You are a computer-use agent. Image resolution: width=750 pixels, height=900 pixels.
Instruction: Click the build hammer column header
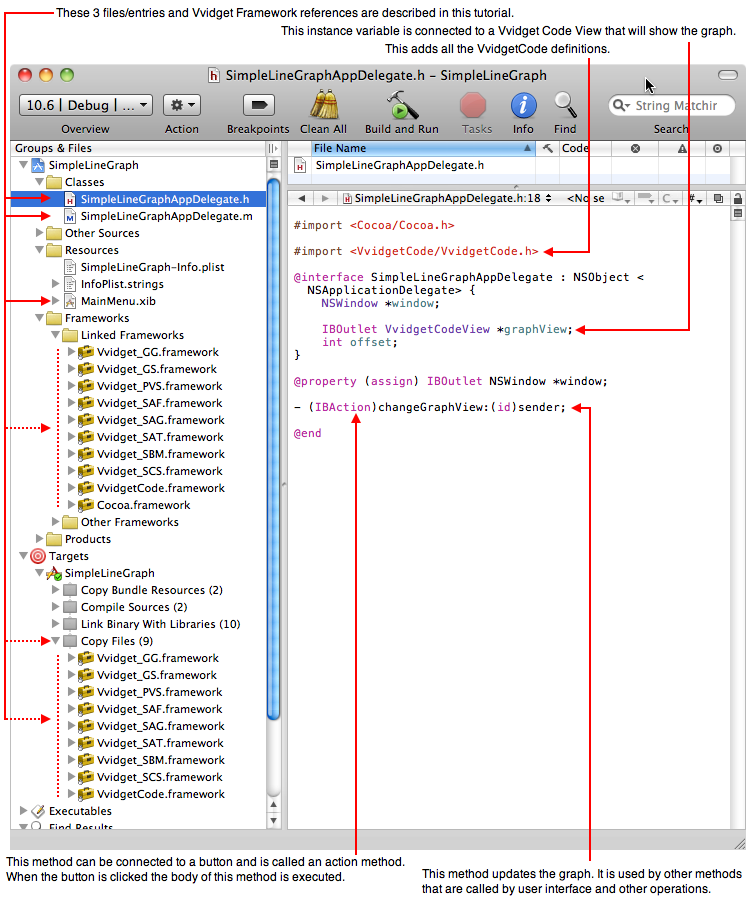coord(547,148)
